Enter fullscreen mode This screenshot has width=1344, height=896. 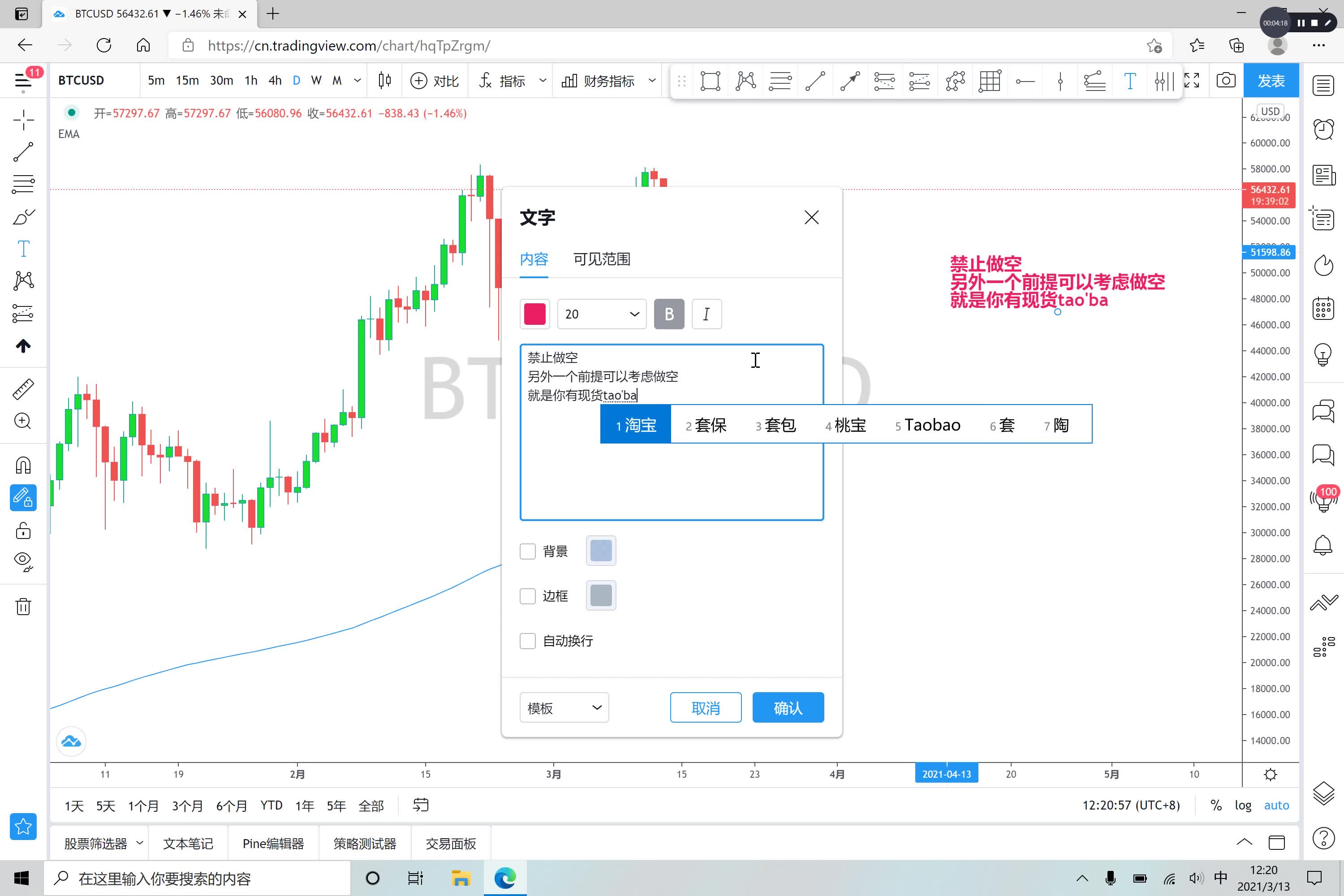[1191, 81]
